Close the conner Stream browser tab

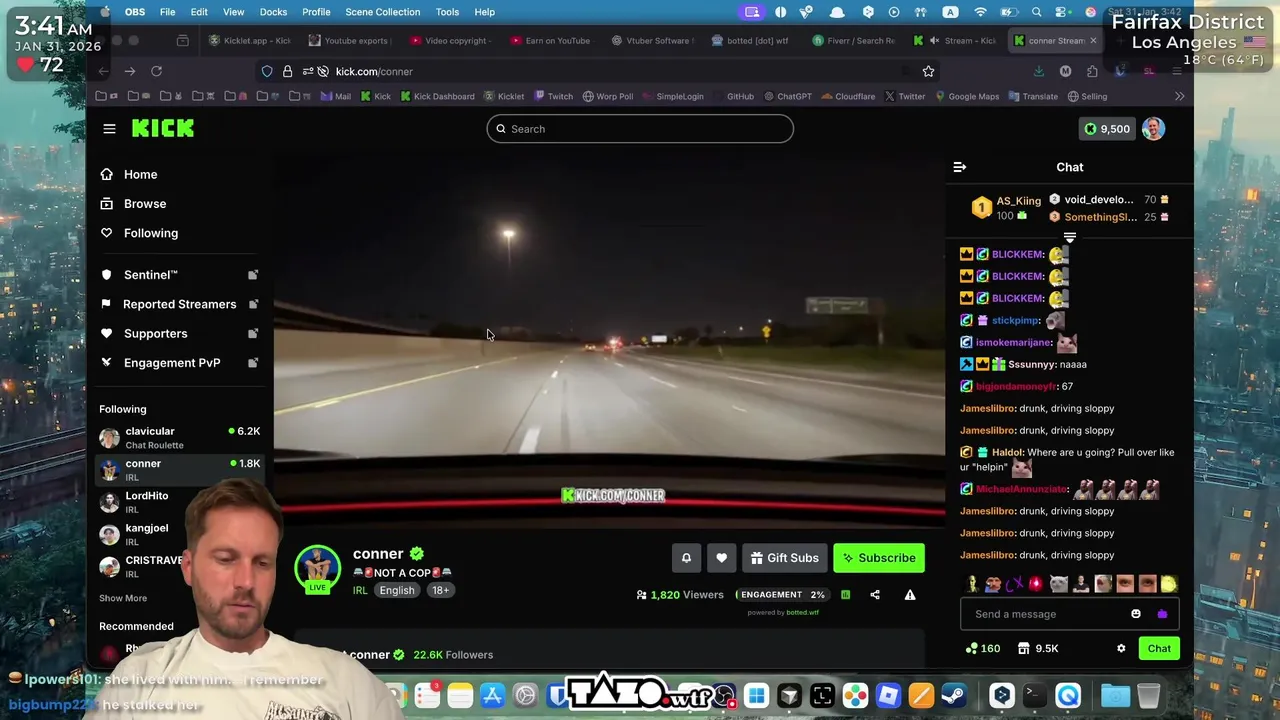[1093, 41]
